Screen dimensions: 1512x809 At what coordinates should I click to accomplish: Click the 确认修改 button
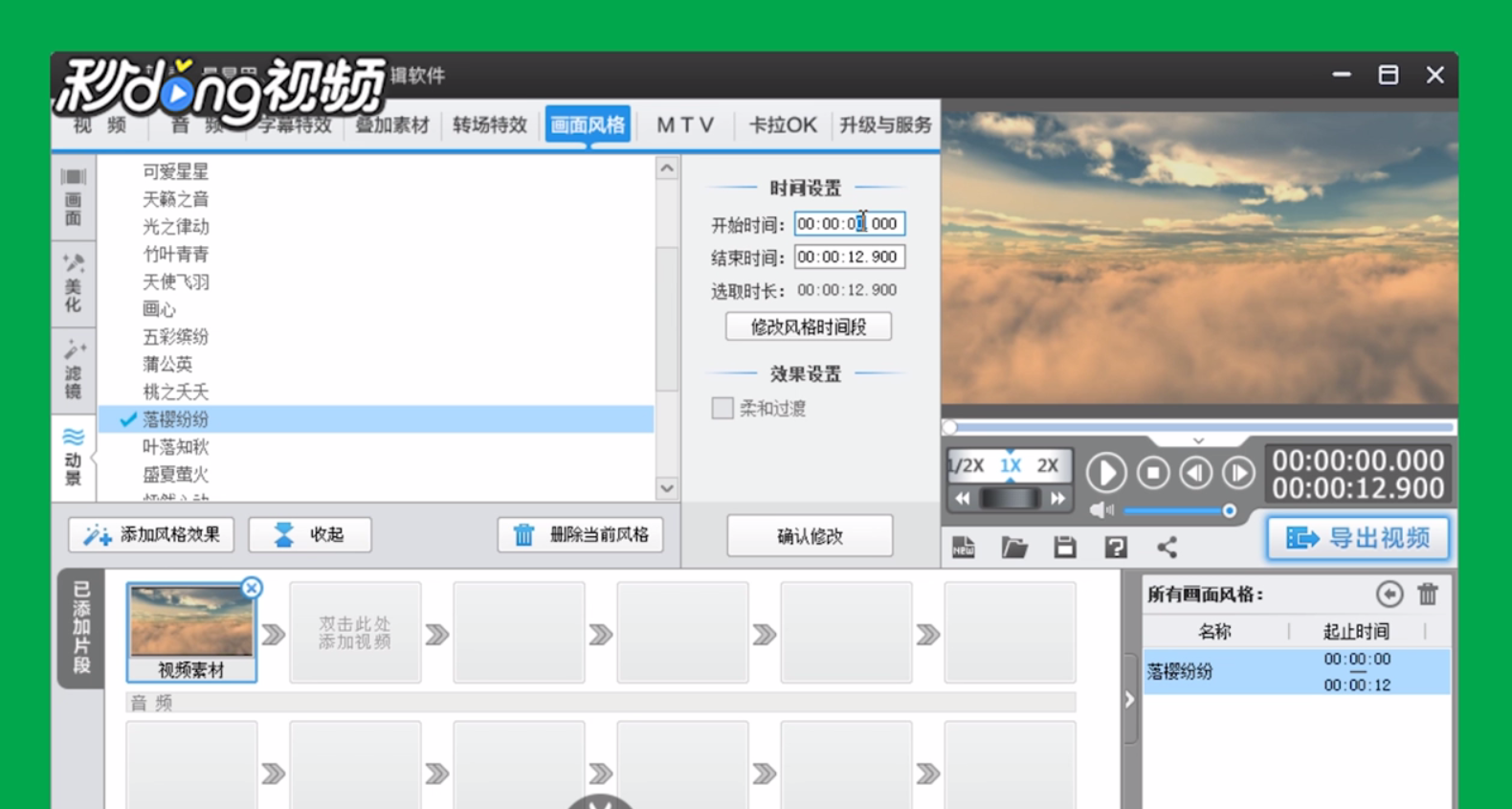(x=810, y=536)
